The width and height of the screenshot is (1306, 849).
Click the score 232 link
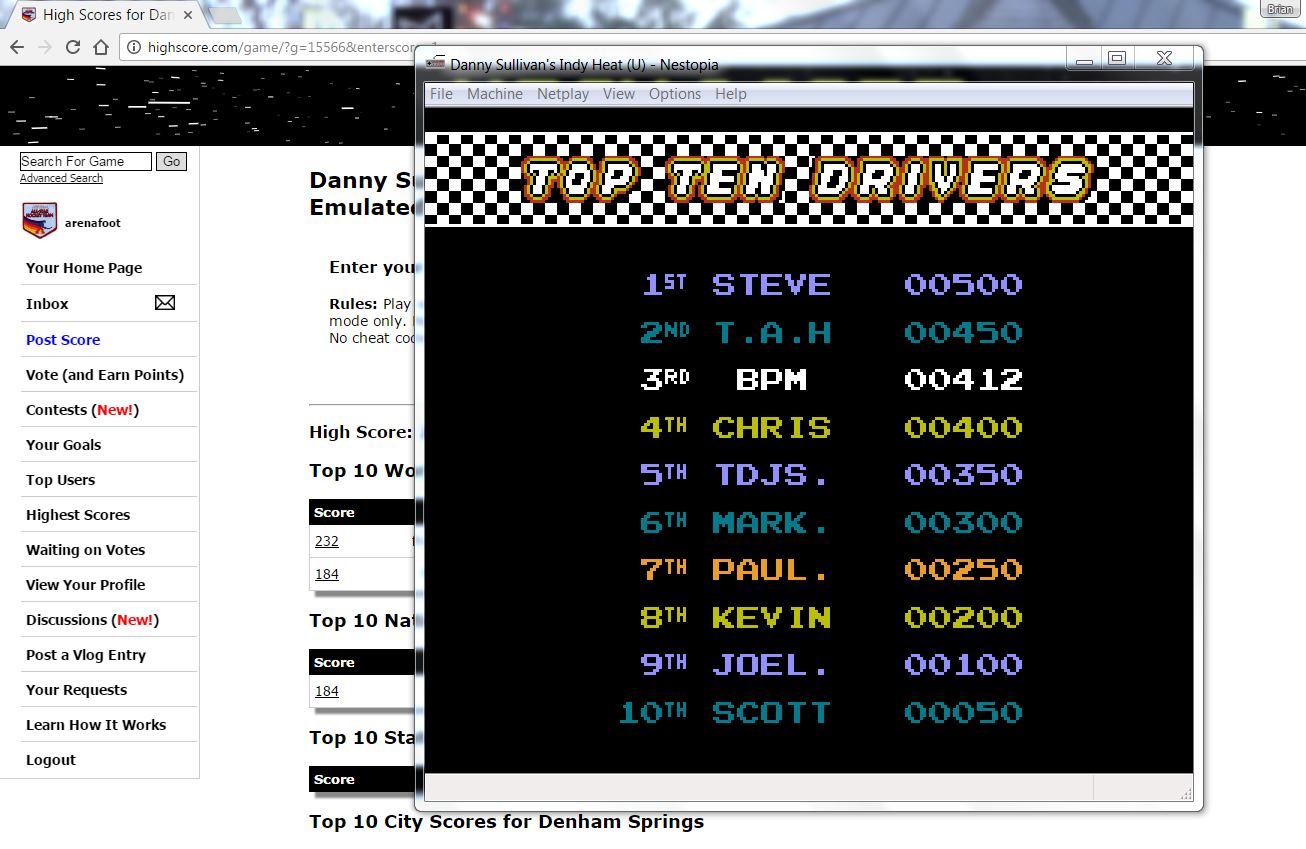tap(326, 541)
